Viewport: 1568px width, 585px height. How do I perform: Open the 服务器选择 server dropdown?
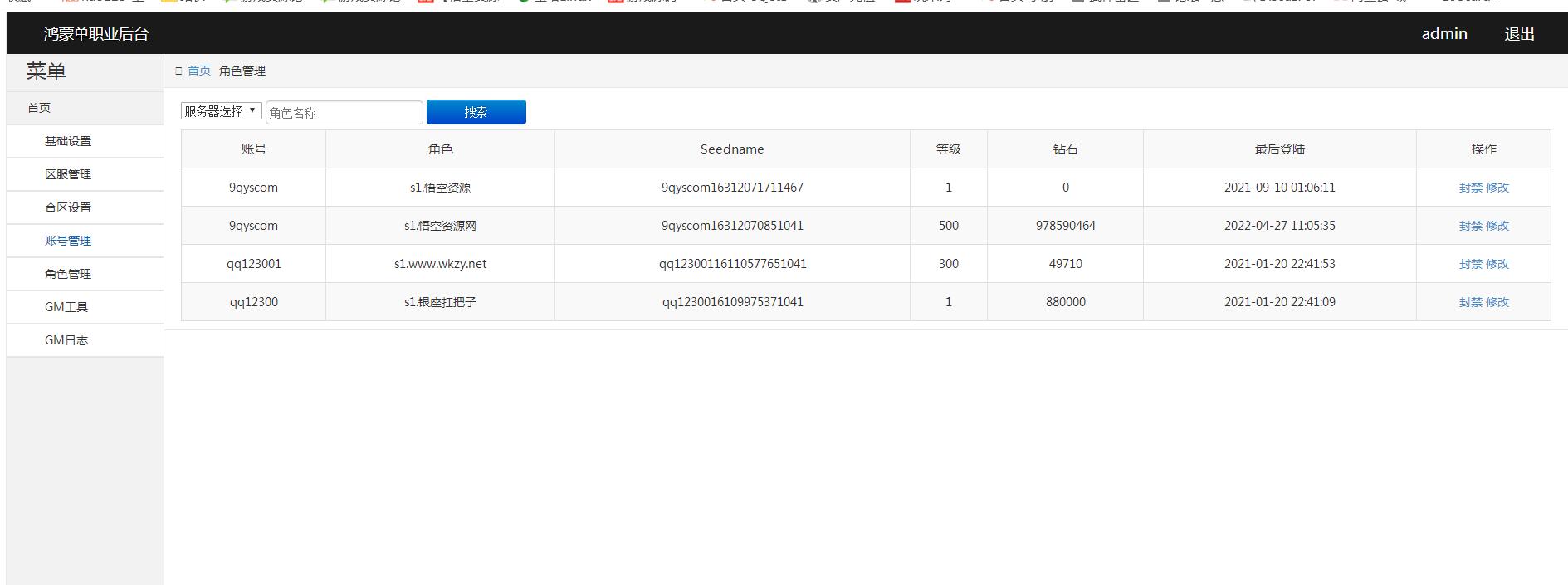(x=221, y=111)
